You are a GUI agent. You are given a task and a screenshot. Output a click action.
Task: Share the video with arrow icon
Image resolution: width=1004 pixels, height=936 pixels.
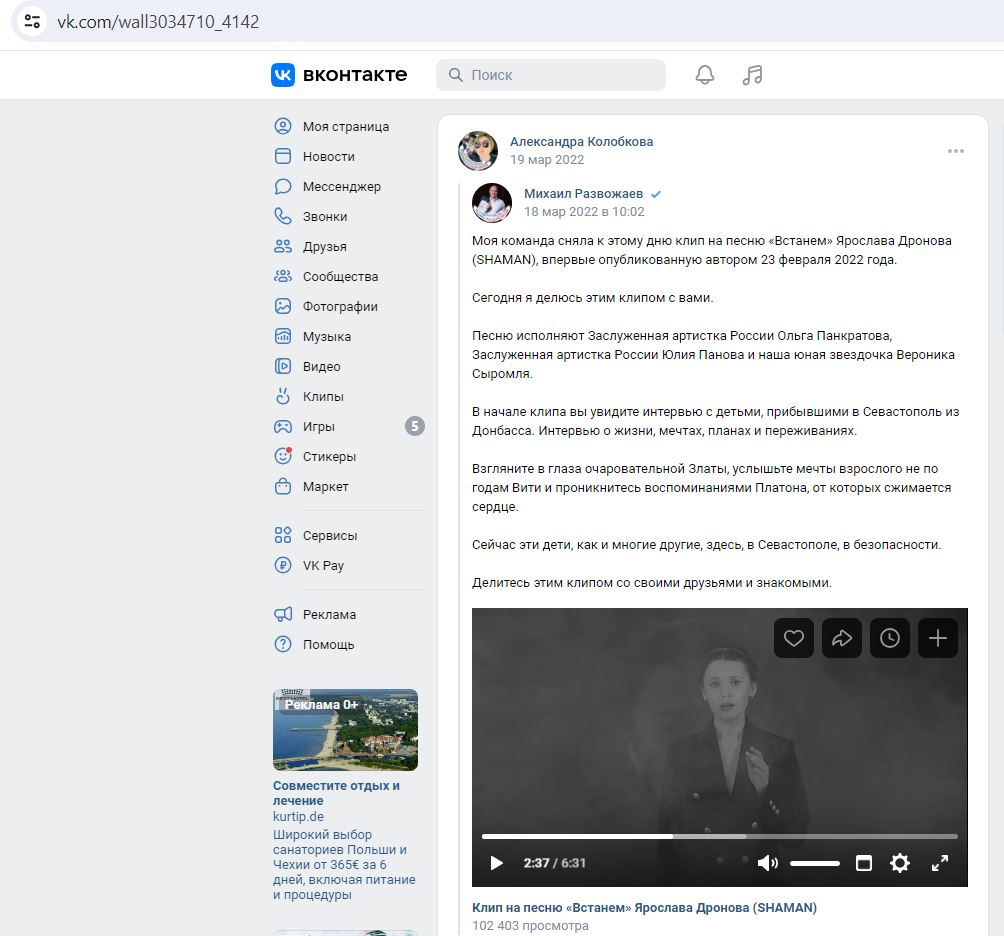coord(842,638)
